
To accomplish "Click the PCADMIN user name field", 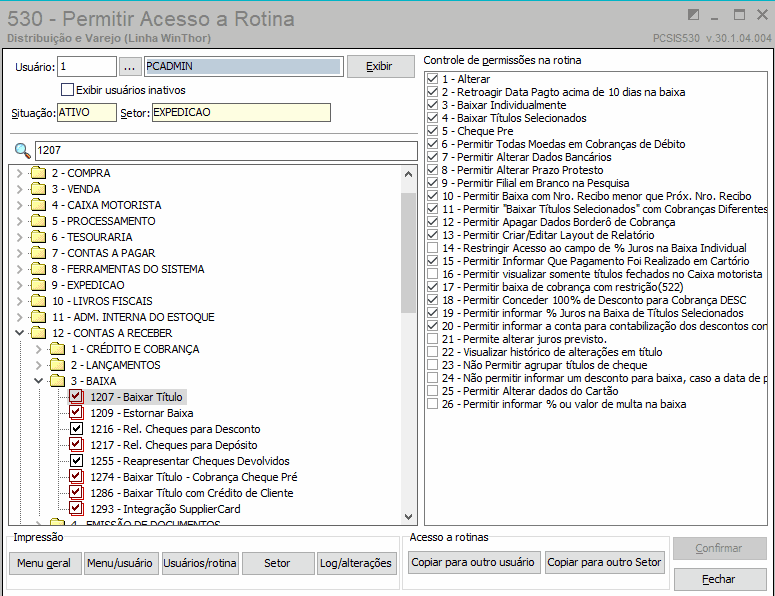I will [243, 66].
